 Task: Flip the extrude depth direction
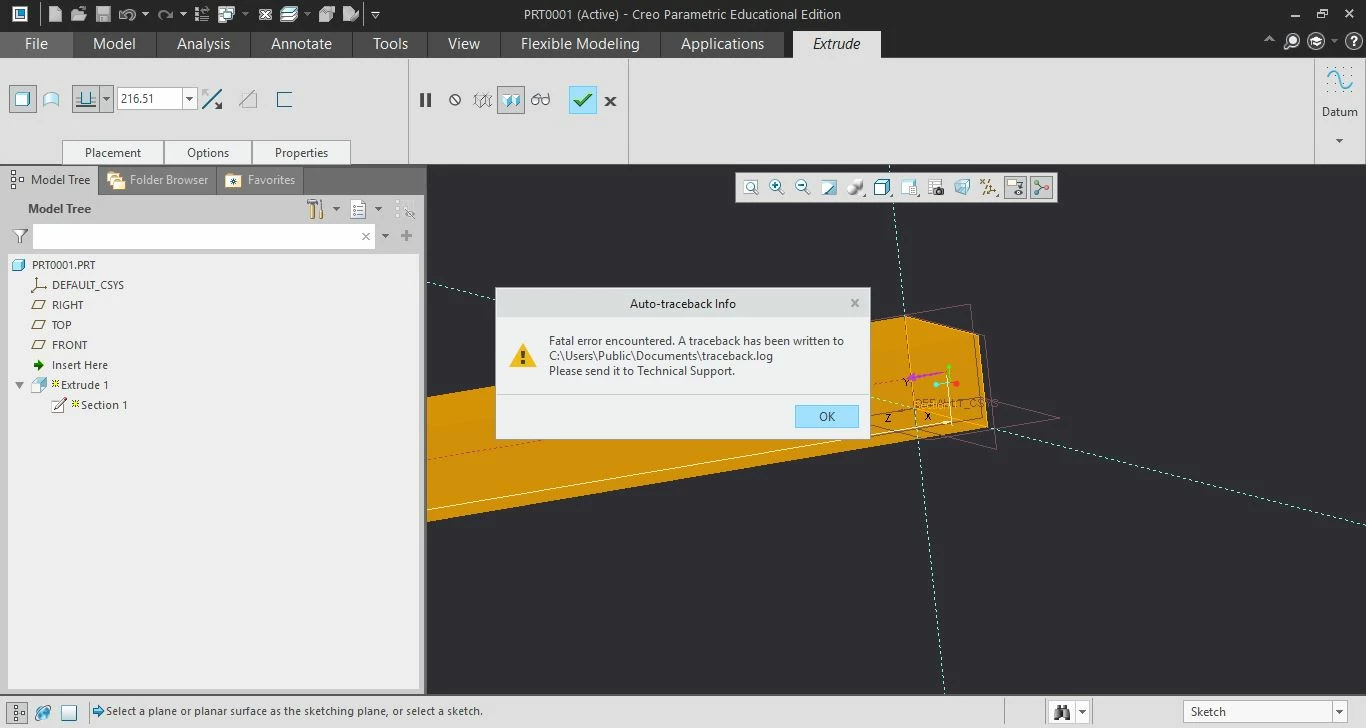tap(212, 99)
